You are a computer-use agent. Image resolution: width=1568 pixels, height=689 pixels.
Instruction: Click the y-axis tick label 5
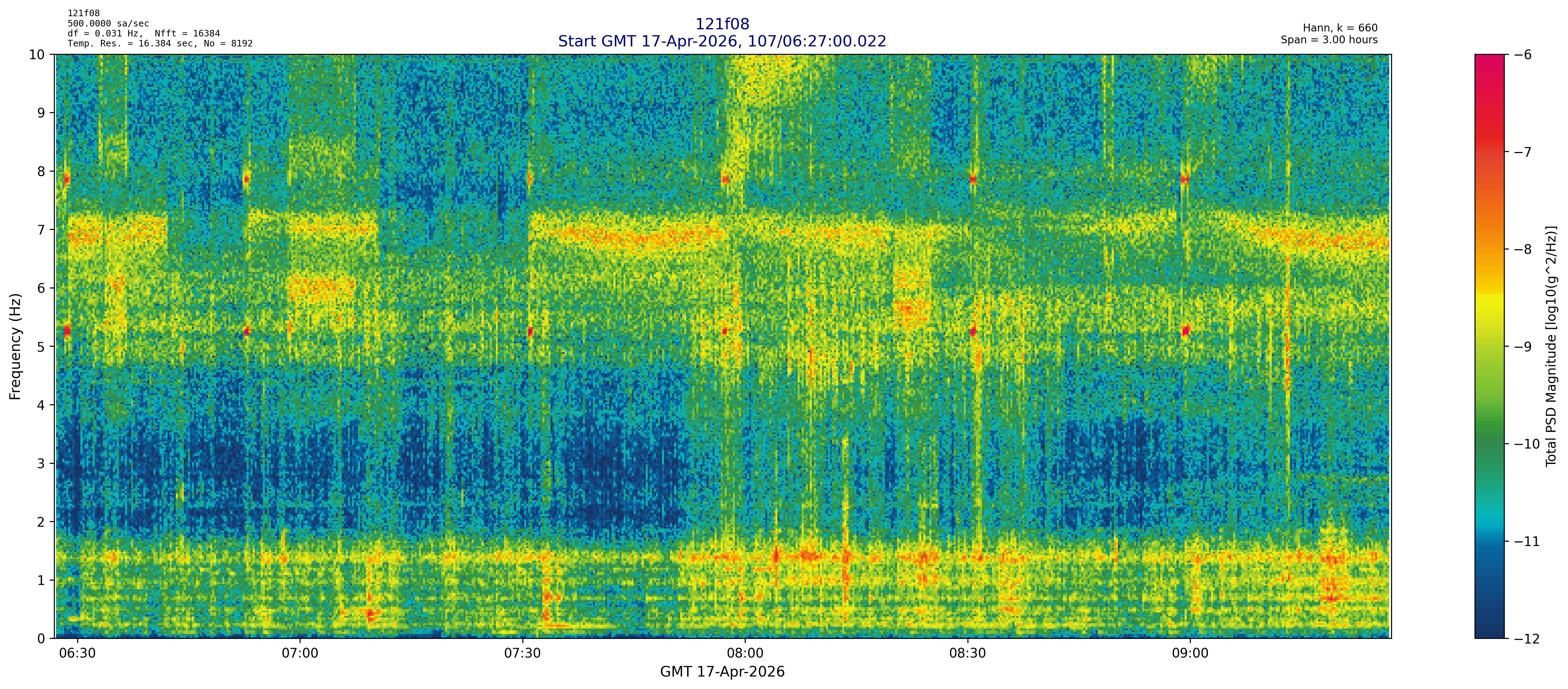(41, 347)
